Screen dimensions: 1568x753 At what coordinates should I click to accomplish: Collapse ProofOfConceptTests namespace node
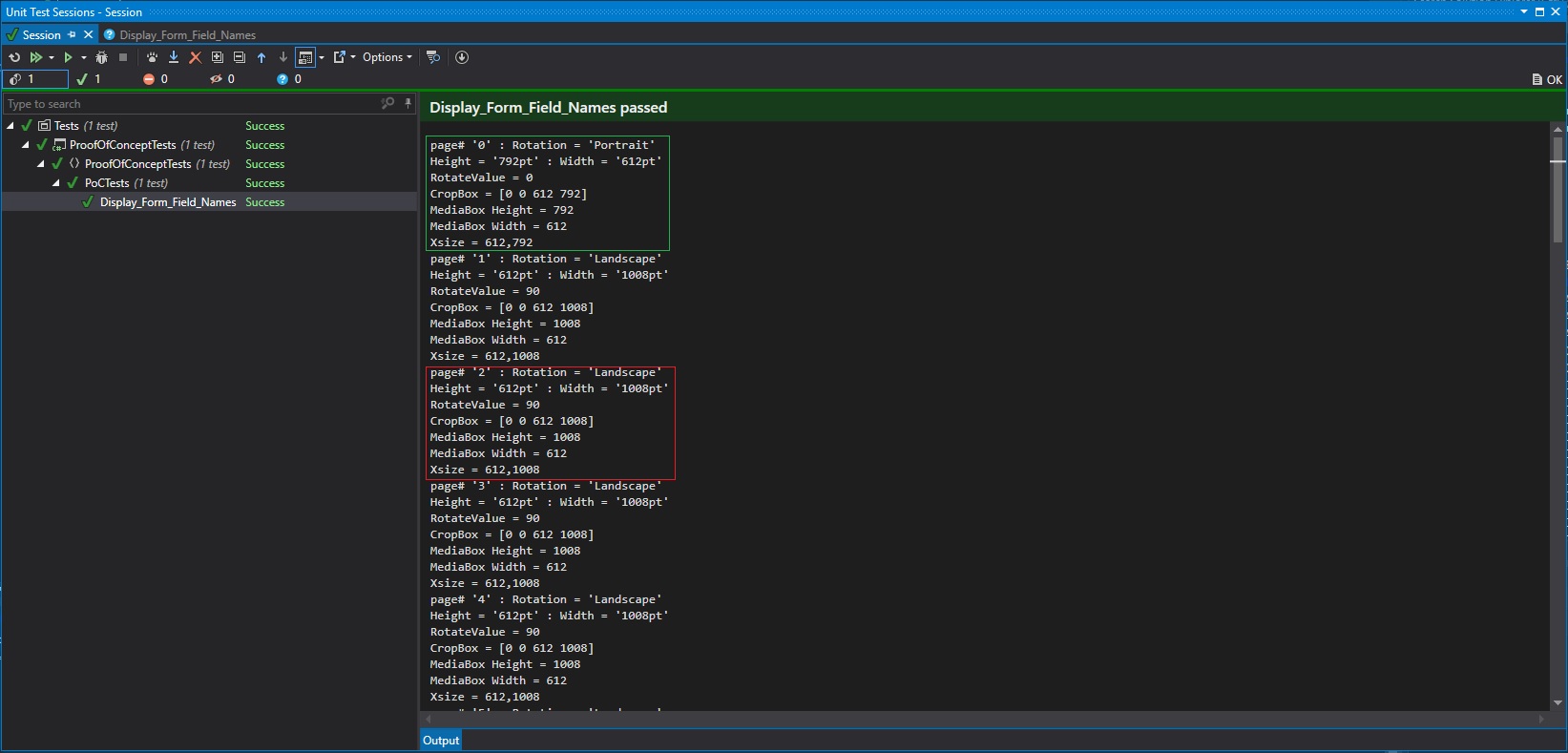(x=41, y=164)
